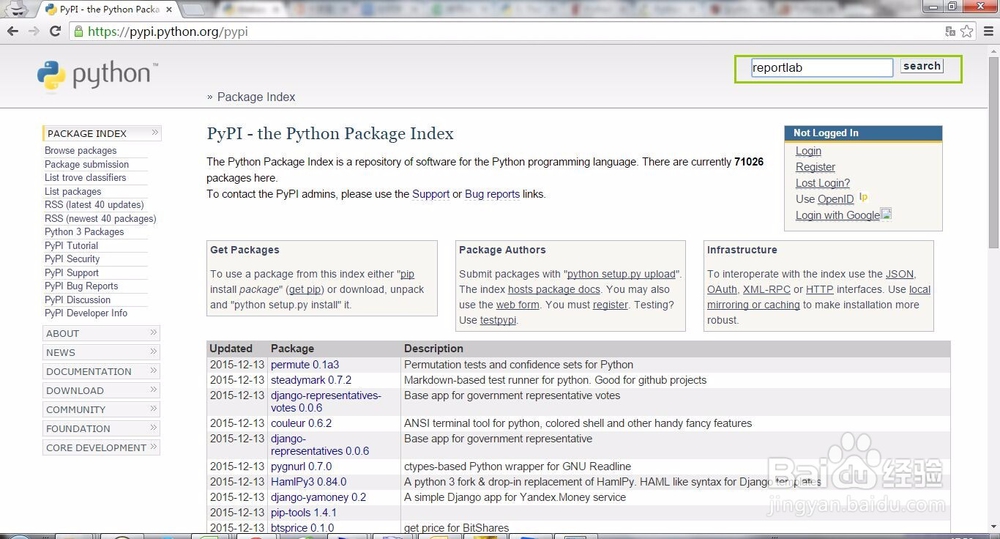Open PyPI Discussion link
Screen dimensions: 1000x539
coord(77,300)
